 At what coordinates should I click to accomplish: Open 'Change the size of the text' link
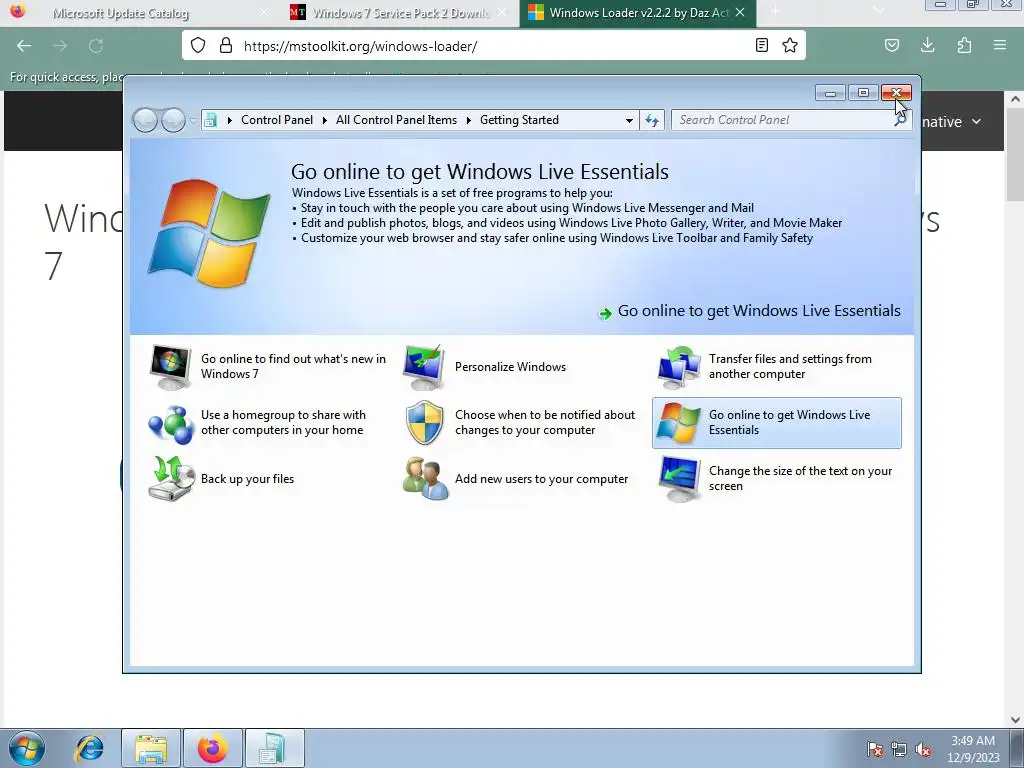pyautogui.click(x=801, y=479)
